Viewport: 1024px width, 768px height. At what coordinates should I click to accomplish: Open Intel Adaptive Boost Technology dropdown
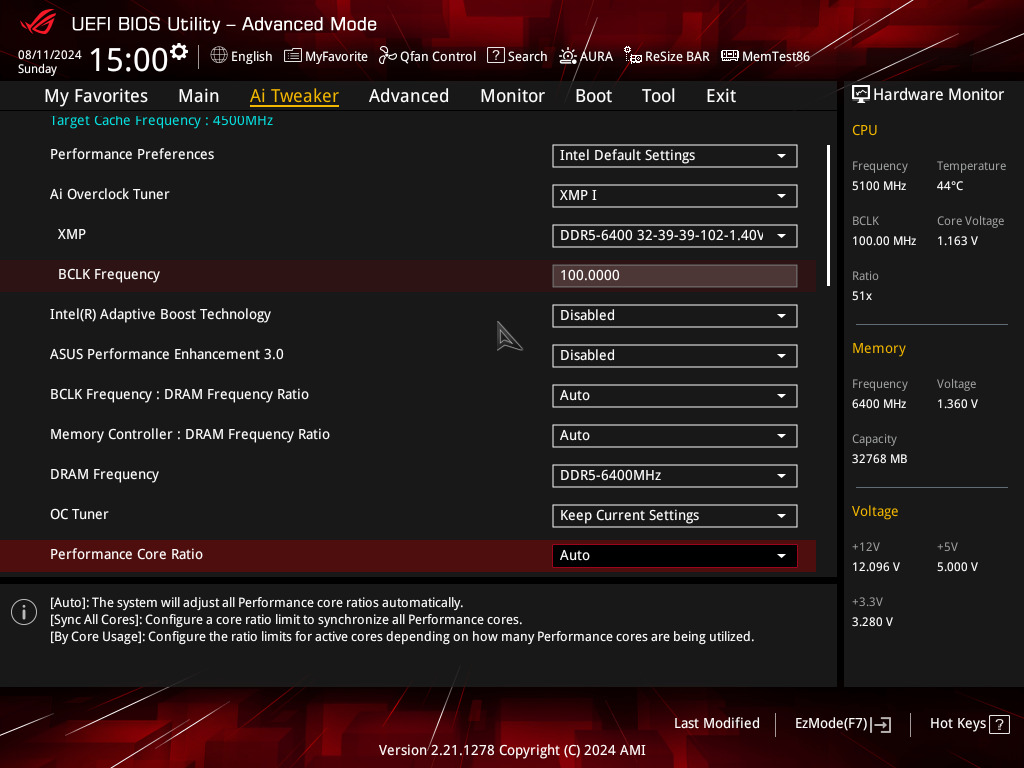coord(675,315)
